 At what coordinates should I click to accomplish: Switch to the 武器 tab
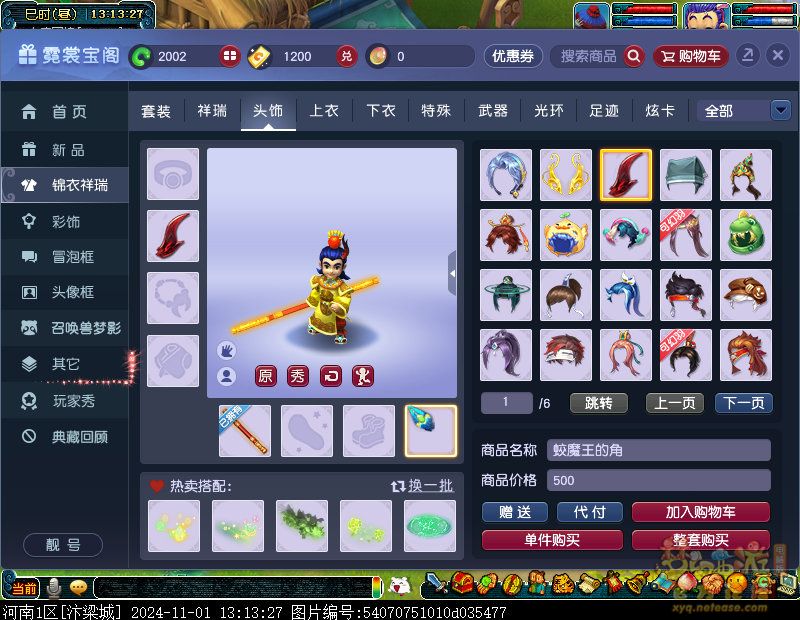pos(493,111)
